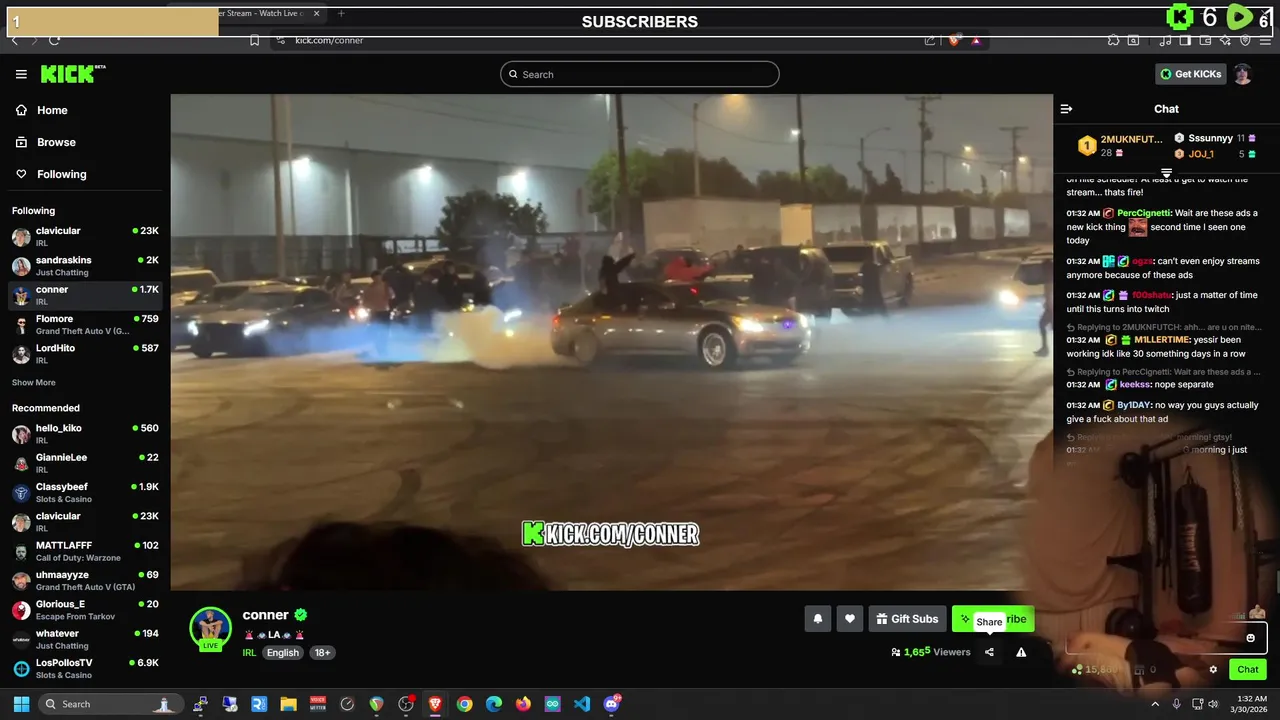
Task: Open sandraskins channel in sidebar
Action: click(x=85, y=266)
